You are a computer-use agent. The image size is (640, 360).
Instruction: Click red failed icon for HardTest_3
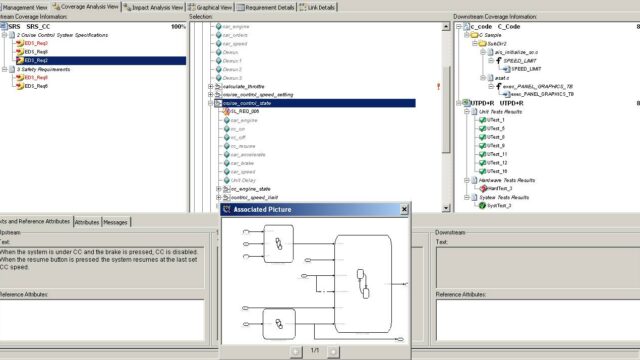tap(483, 189)
